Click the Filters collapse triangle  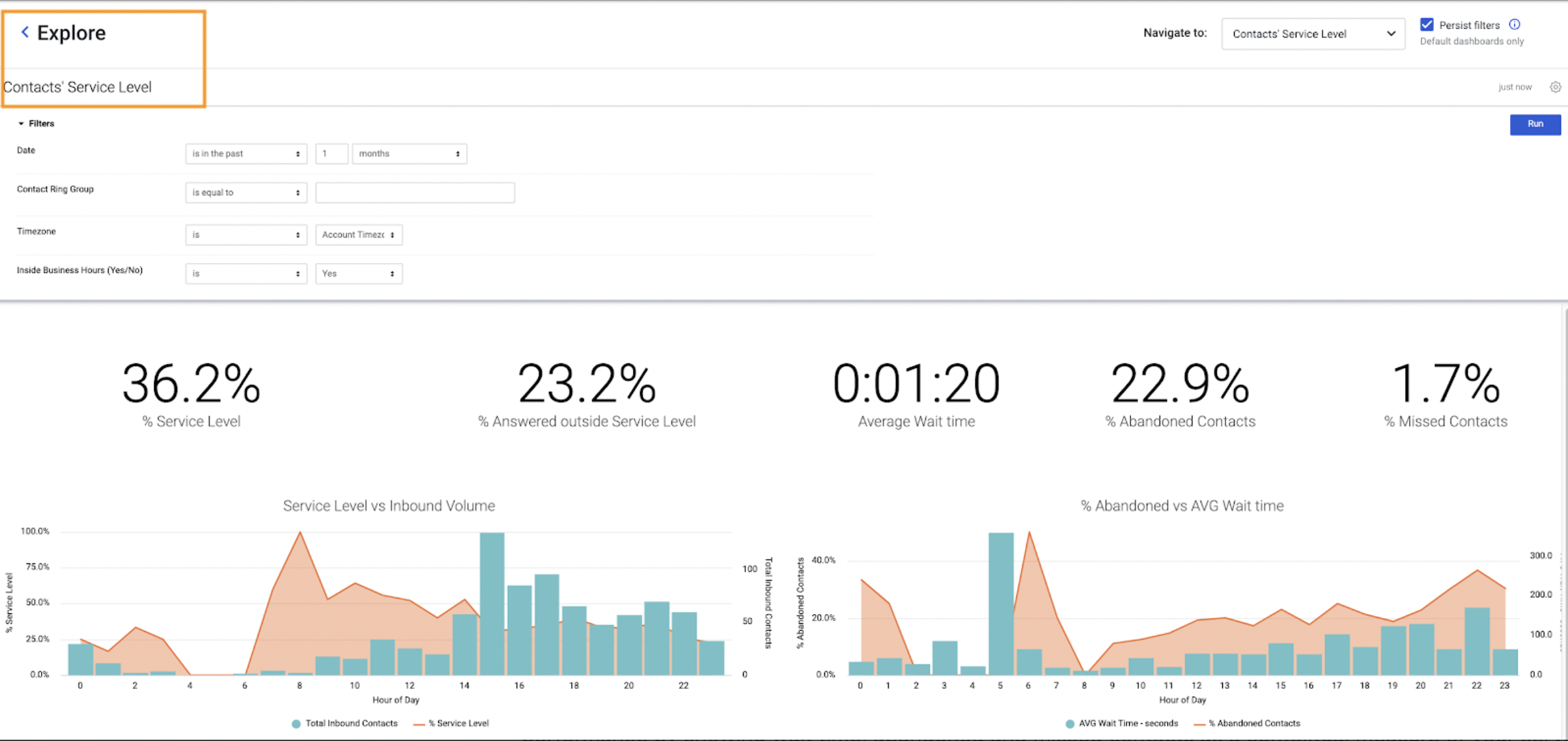pyautogui.click(x=21, y=123)
